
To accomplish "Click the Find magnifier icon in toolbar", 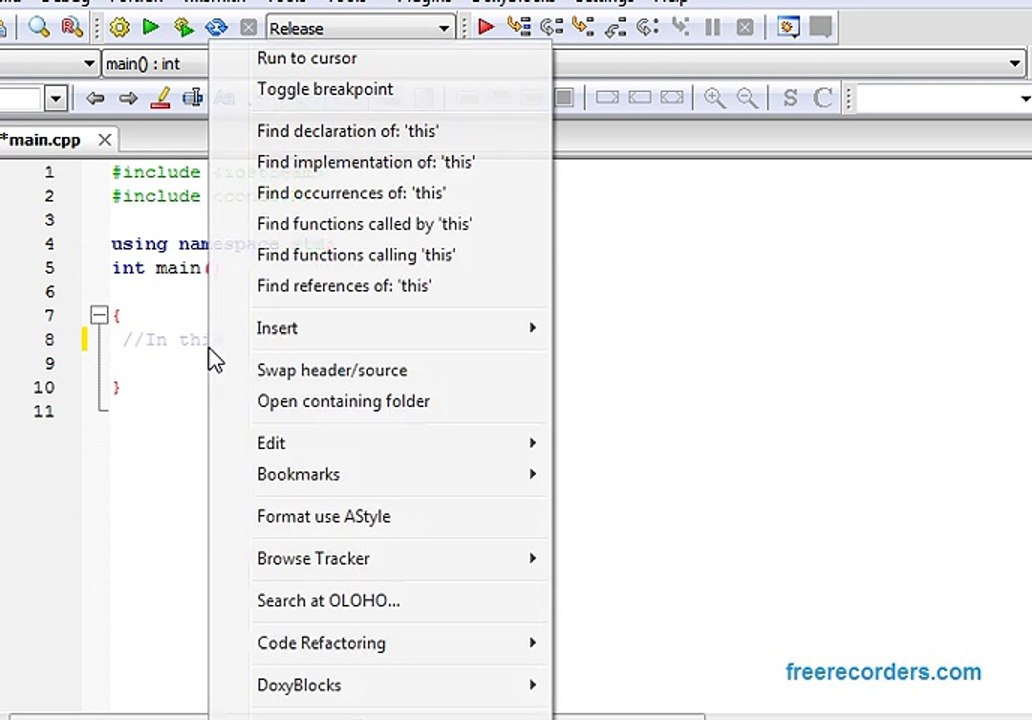I will 39,28.
